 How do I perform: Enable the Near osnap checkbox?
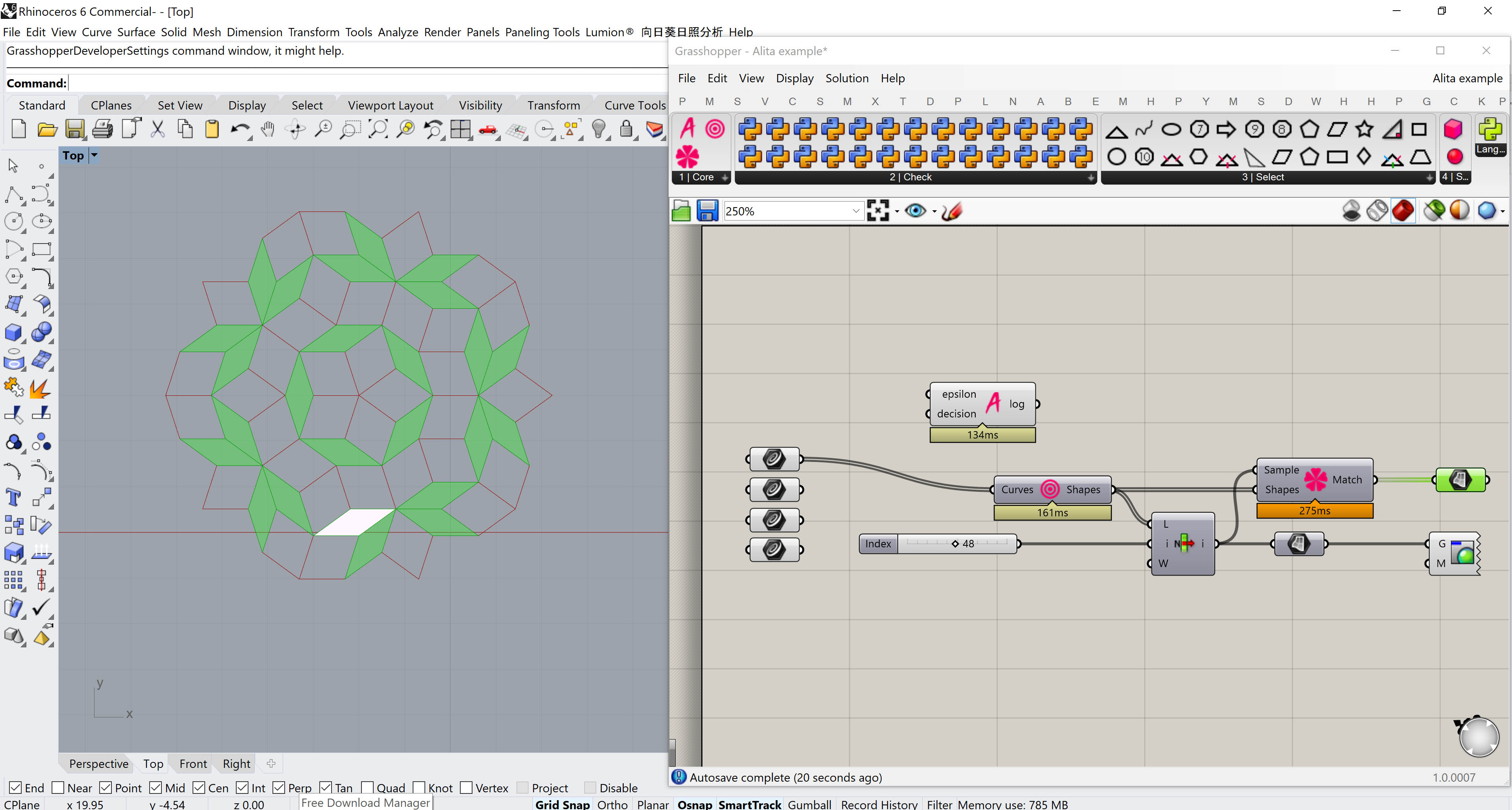coord(58,788)
